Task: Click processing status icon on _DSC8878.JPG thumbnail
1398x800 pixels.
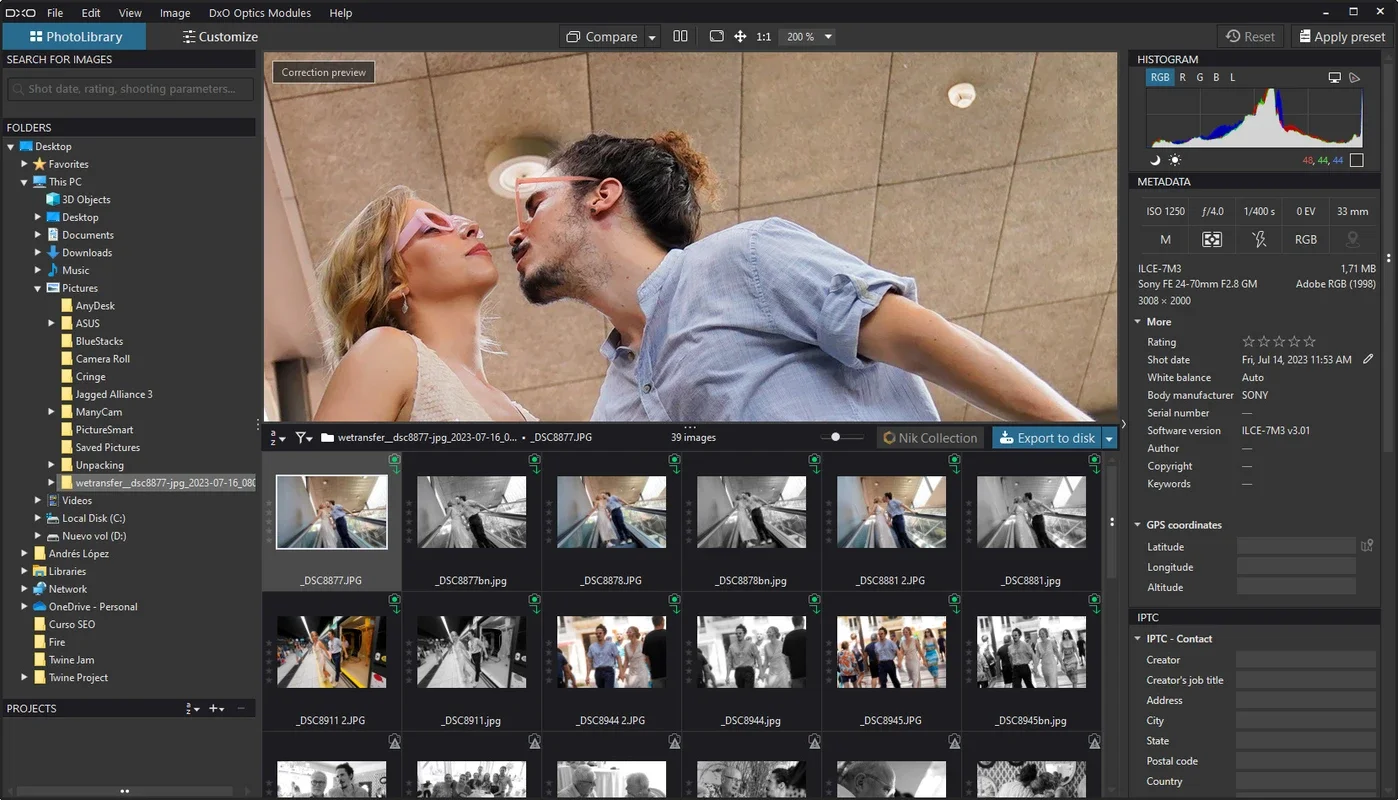Action: click(674, 463)
